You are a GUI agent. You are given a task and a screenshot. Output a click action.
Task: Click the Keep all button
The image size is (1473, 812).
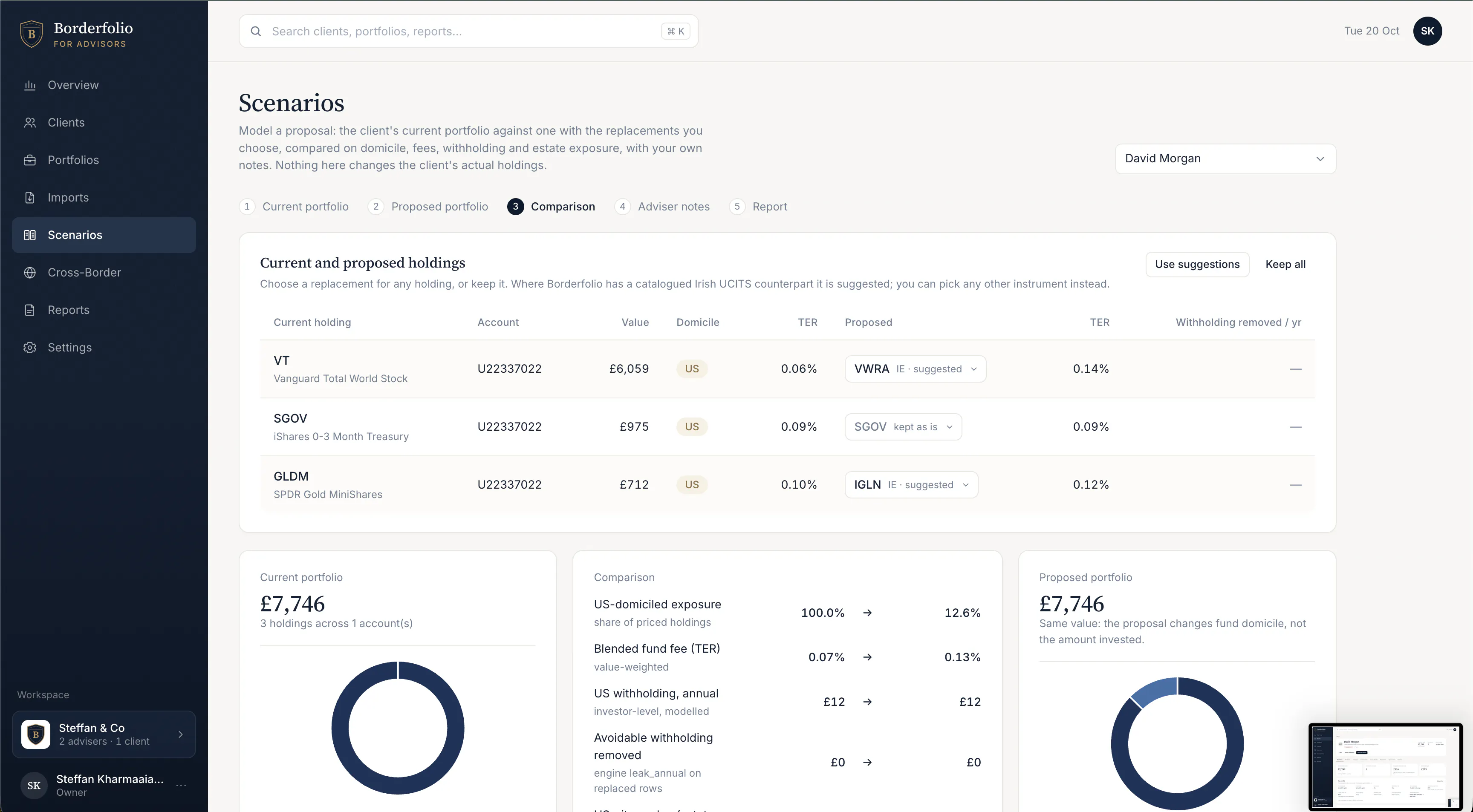[1285, 265]
